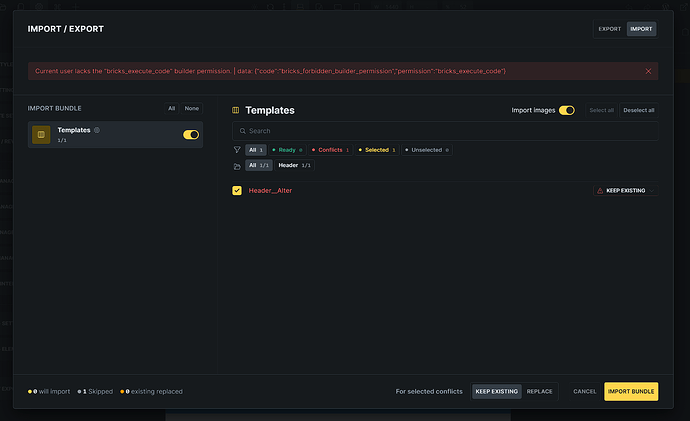Screen dimensions: 690x421
Task: Filter templates by Conflicts status
Action: tap(330, 150)
